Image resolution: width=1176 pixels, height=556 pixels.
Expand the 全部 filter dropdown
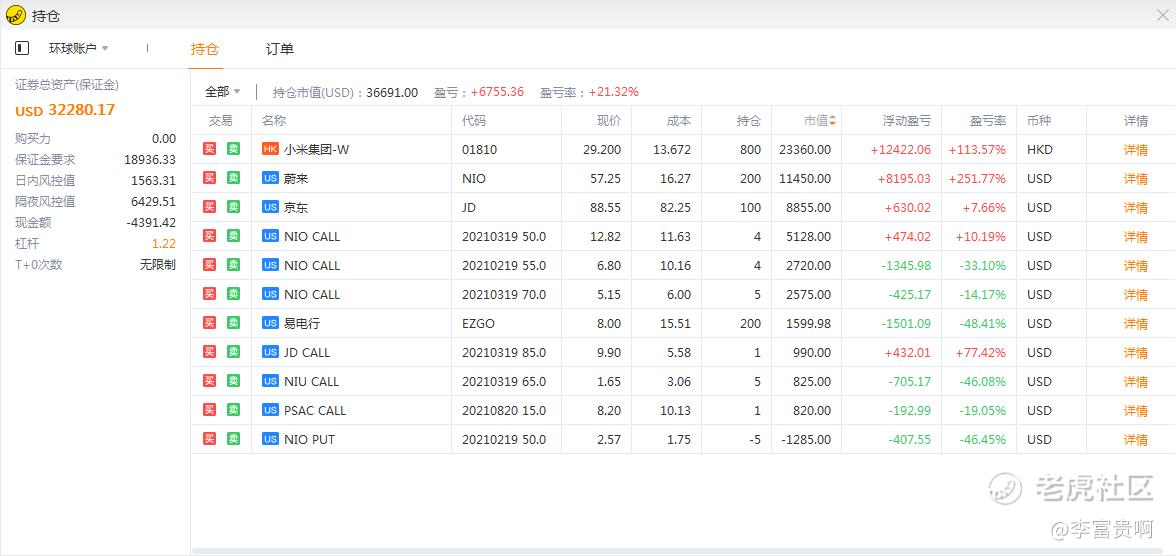[223, 92]
